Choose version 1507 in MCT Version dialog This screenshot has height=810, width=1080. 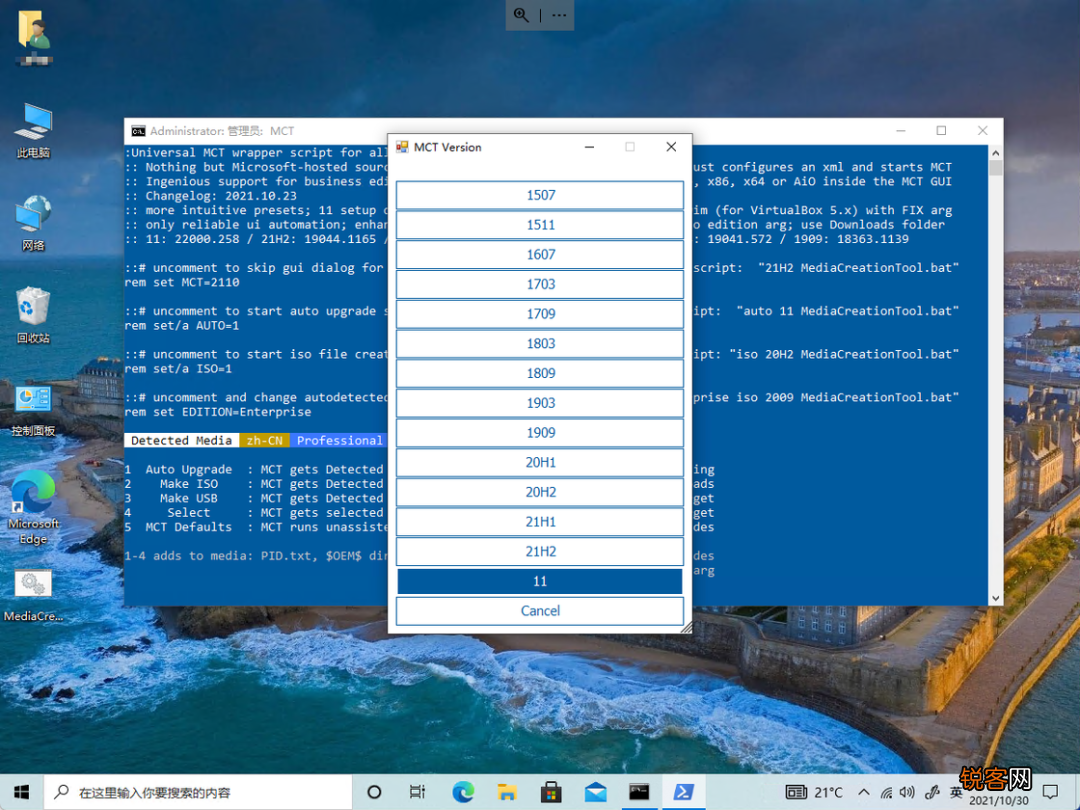(x=540, y=195)
